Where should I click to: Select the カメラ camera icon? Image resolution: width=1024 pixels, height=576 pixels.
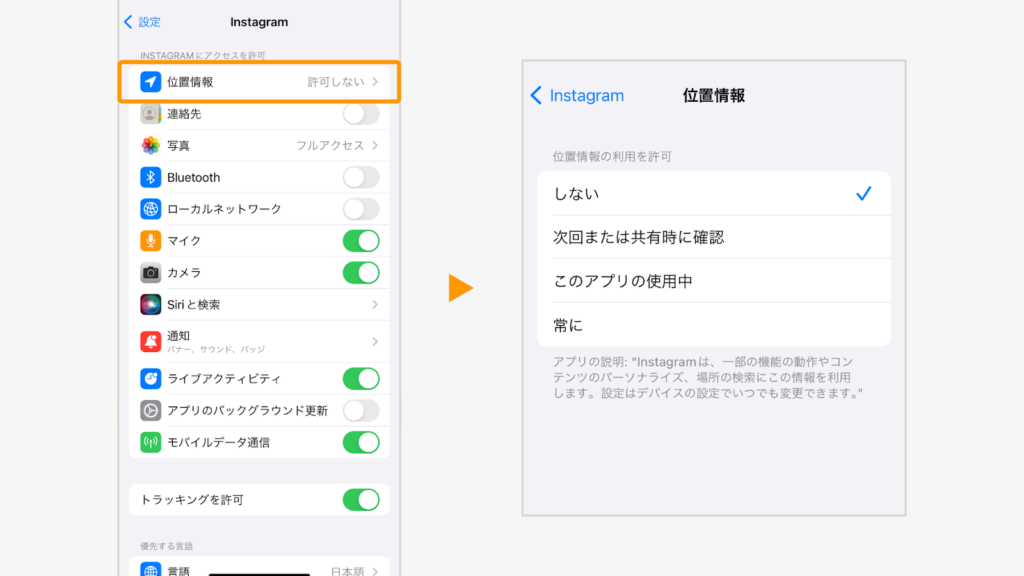tap(151, 273)
